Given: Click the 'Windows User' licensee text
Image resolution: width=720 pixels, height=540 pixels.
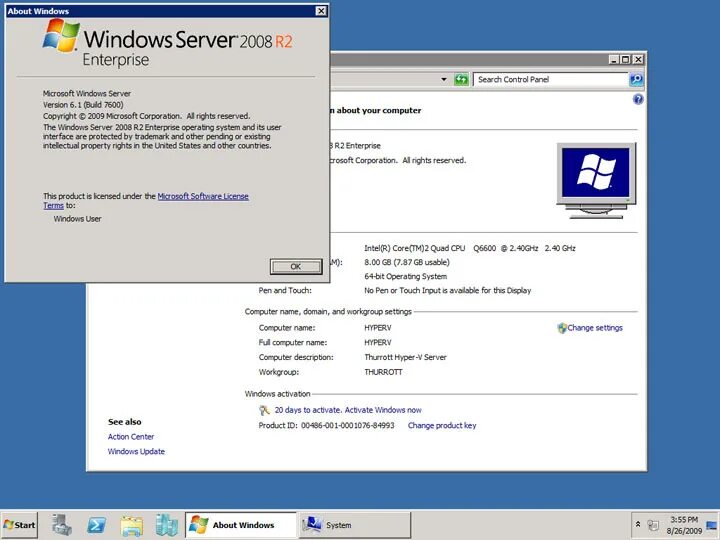Looking at the screenshot, I should coord(77,219).
